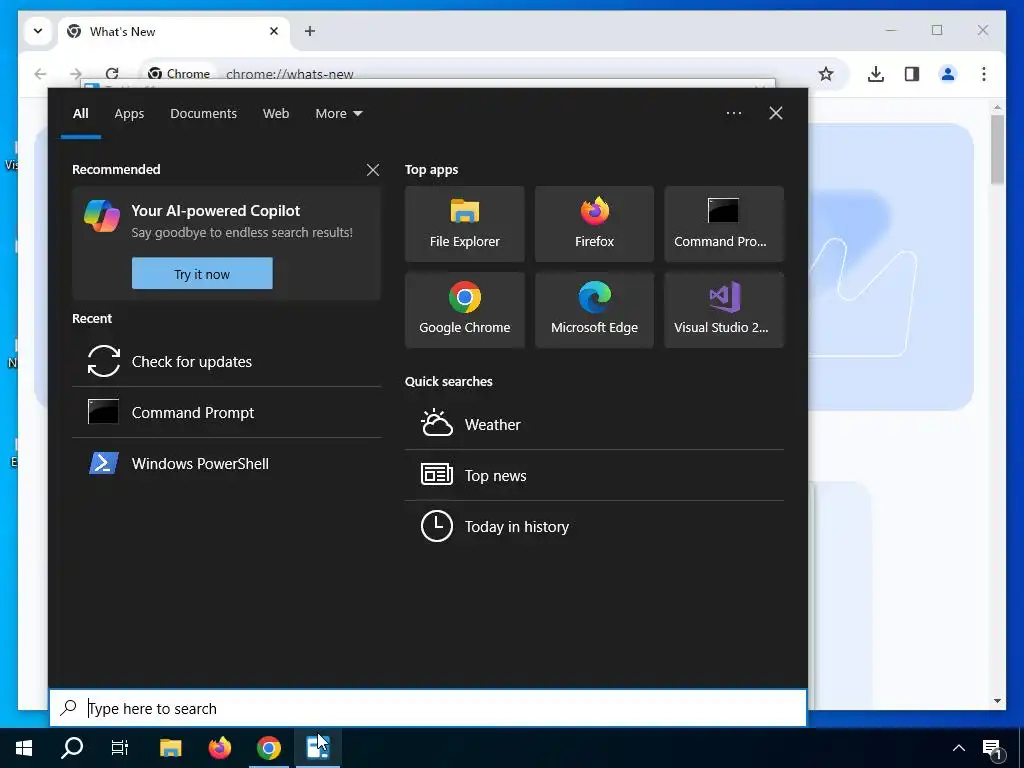Switch to the Web search tab

pos(276,114)
